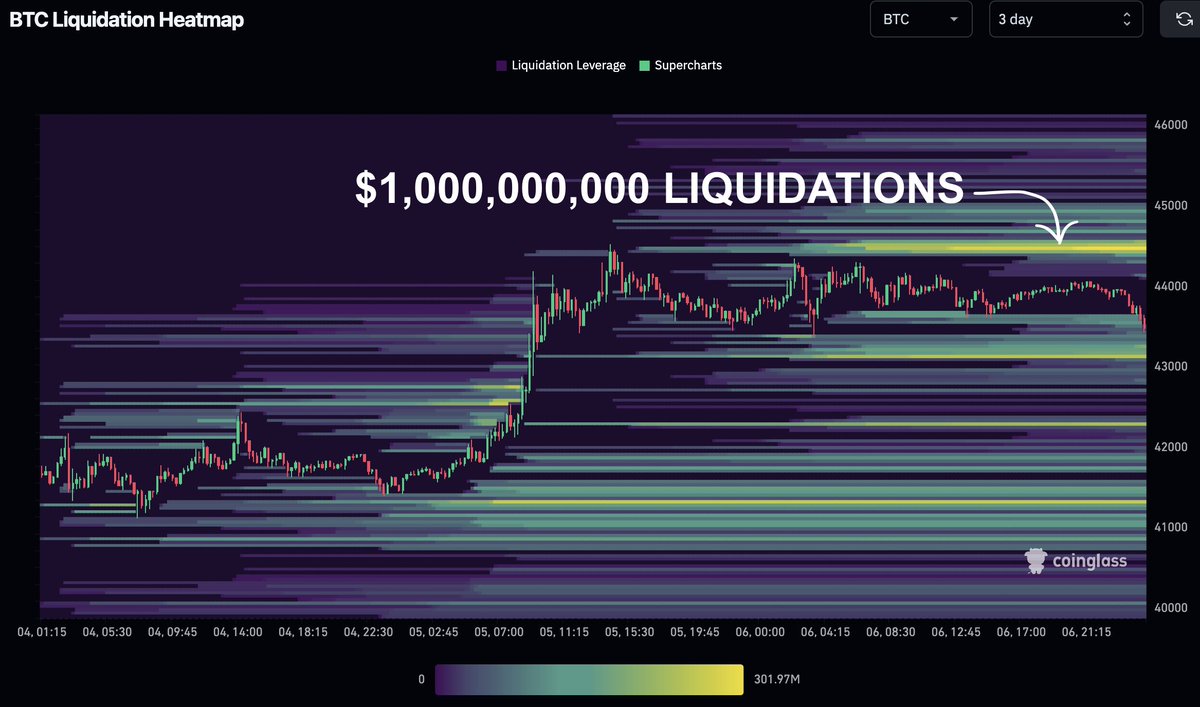Image resolution: width=1200 pixels, height=707 pixels.
Task: Click the 45000 price axis label
Action: 1170,205
